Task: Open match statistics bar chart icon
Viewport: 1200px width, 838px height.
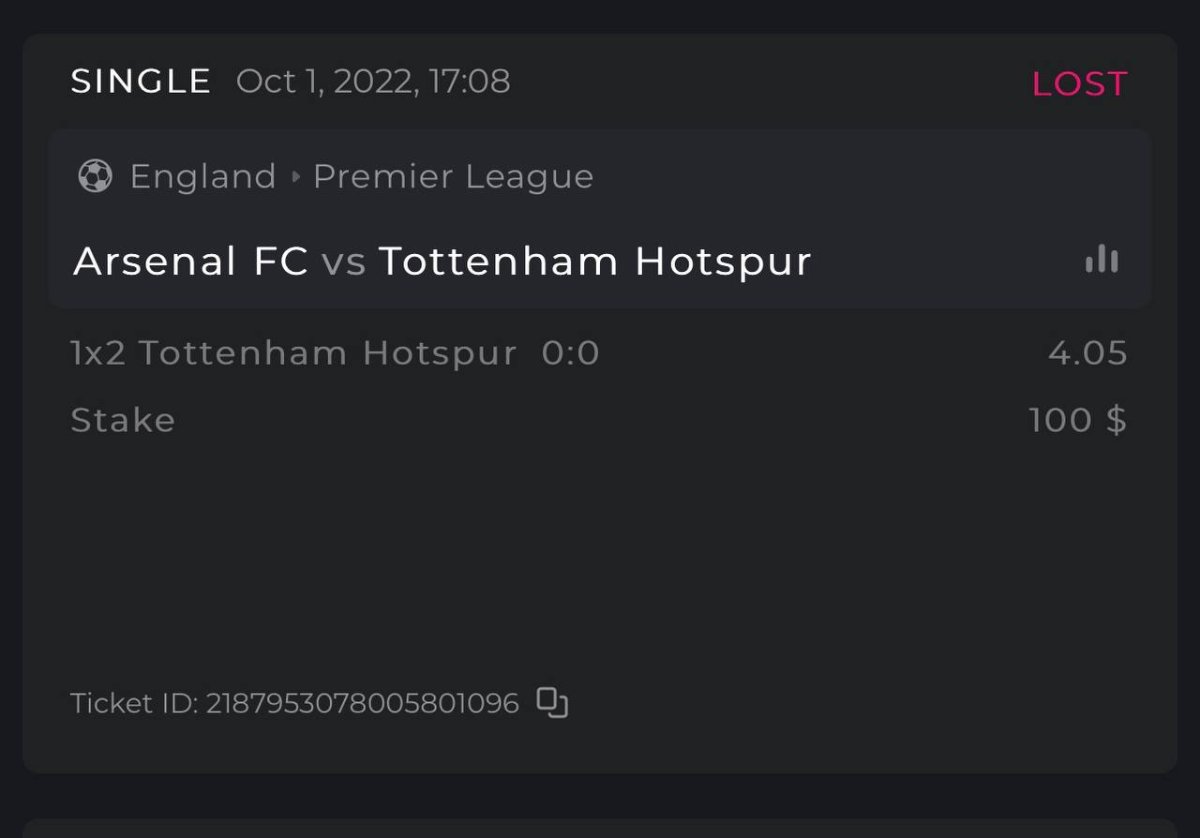Action: coord(1101,260)
